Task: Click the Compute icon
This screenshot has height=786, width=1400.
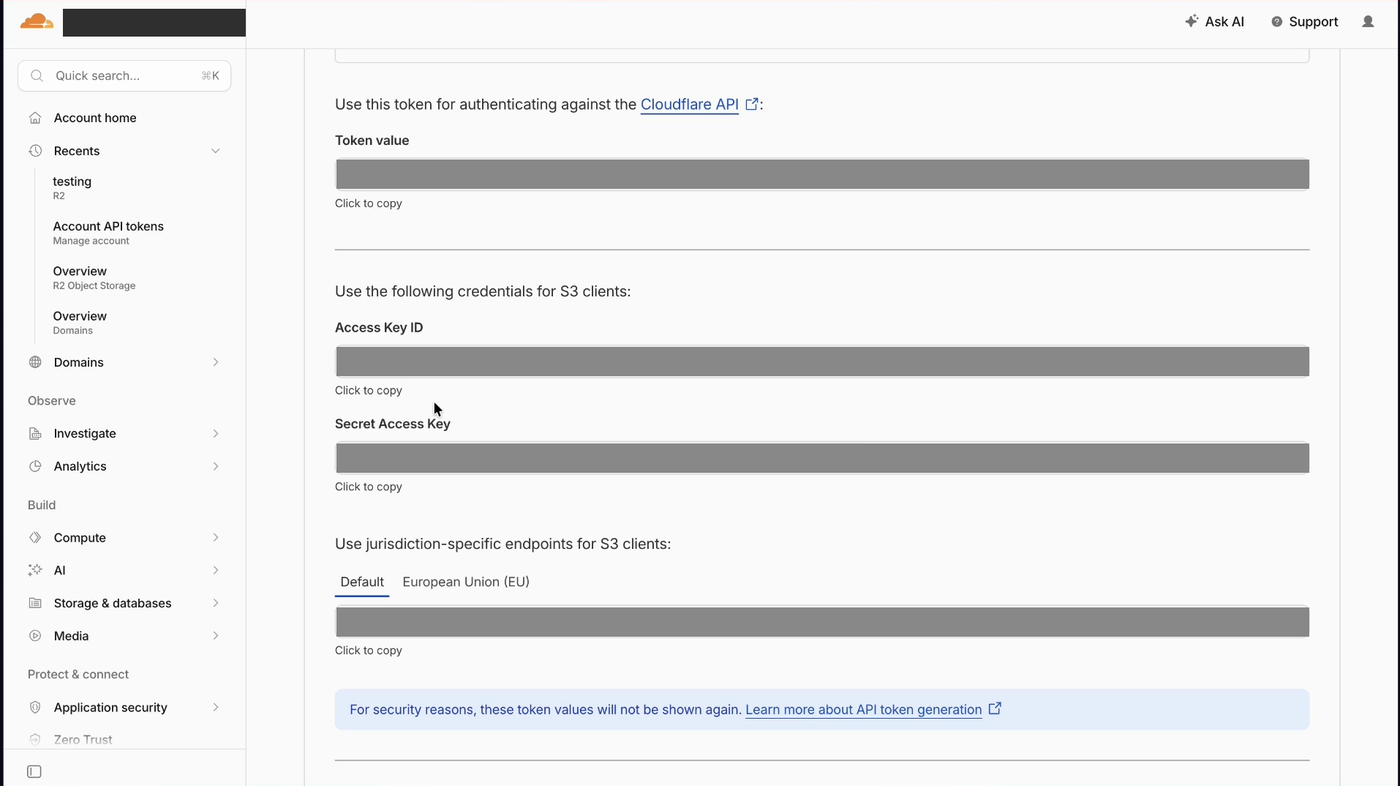Action: 35,537
